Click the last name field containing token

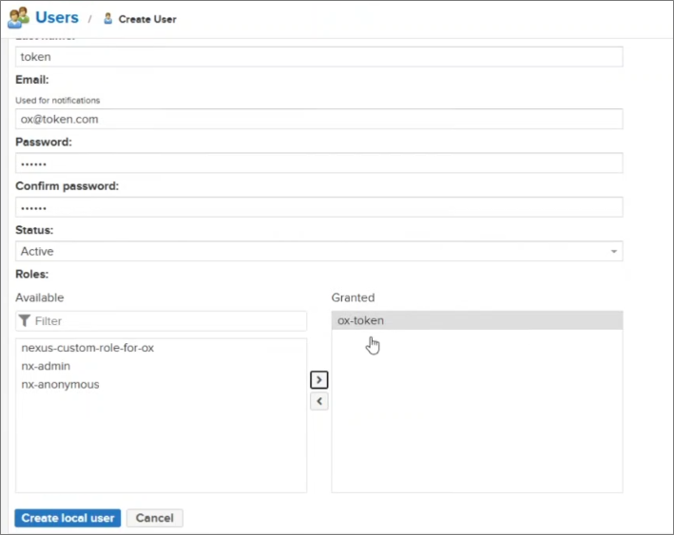(x=319, y=57)
